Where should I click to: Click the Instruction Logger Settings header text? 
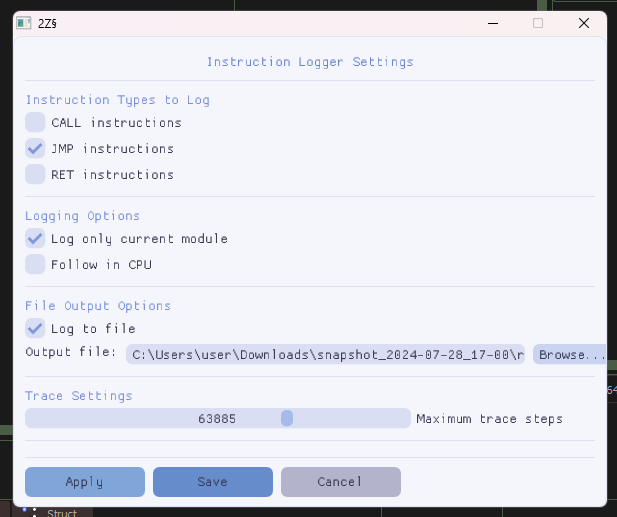[309, 62]
